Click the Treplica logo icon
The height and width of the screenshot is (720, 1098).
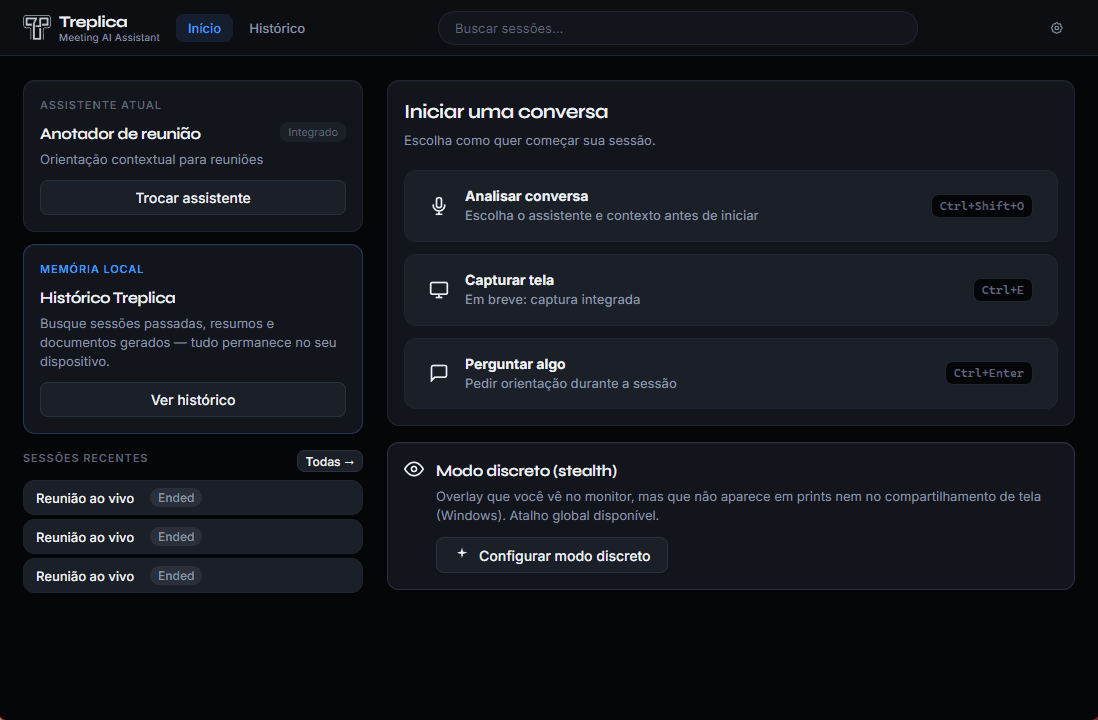pos(37,28)
